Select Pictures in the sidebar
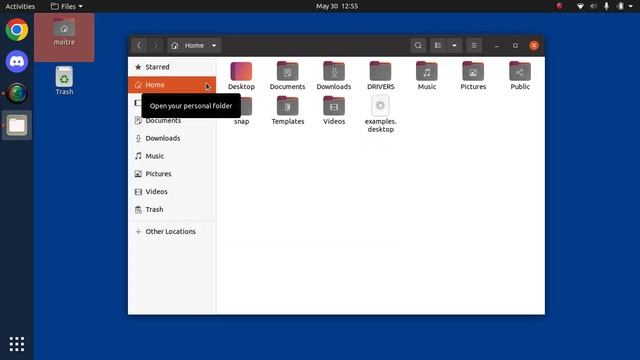Screen dimensions: 640x360 (x=172, y=174)
